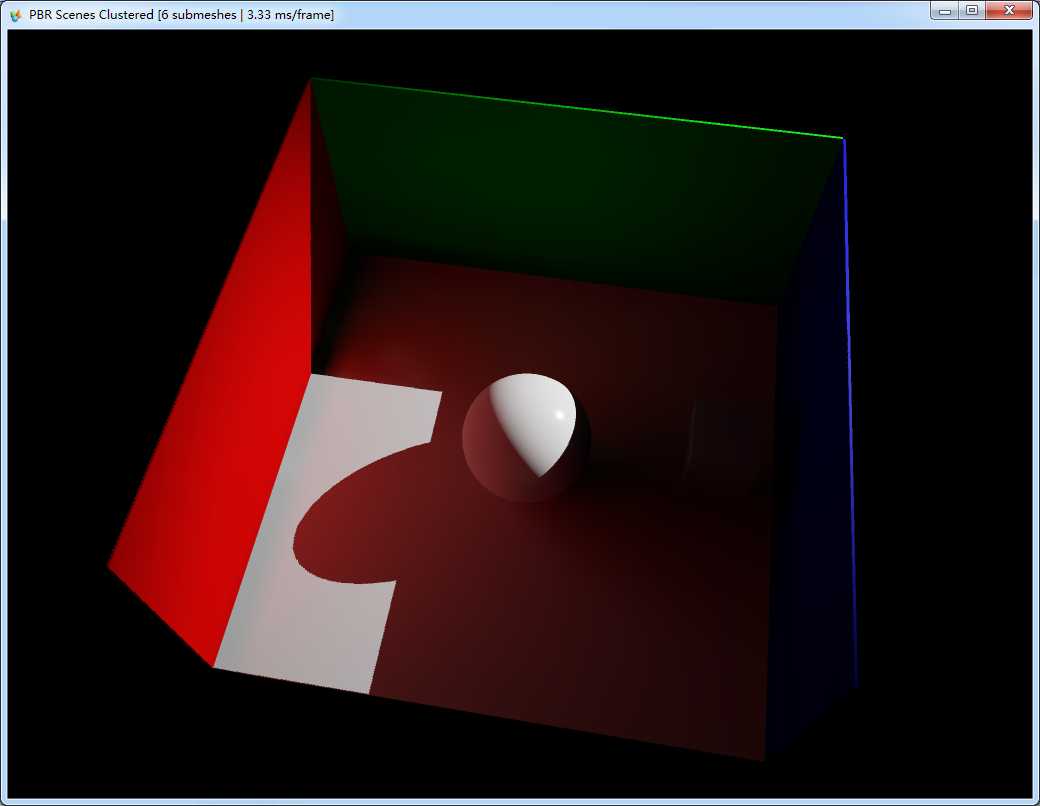The image size is (1040, 806).
Task: Click the white sphere in the scene
Action: pyautogui.click(x=526, y=436)
